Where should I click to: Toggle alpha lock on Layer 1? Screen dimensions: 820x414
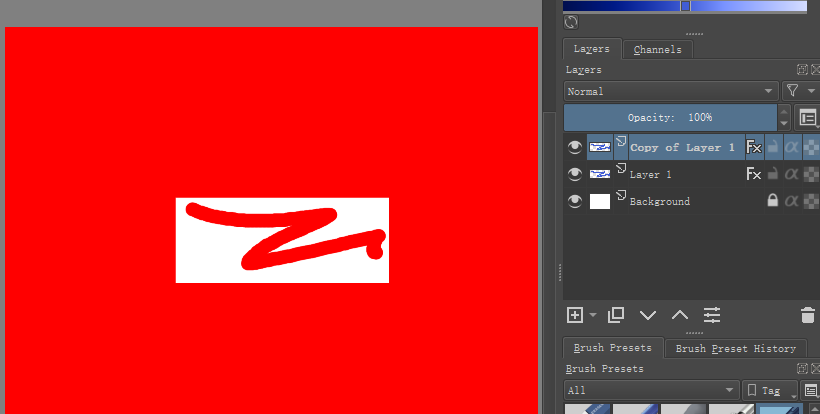point(791,174)
